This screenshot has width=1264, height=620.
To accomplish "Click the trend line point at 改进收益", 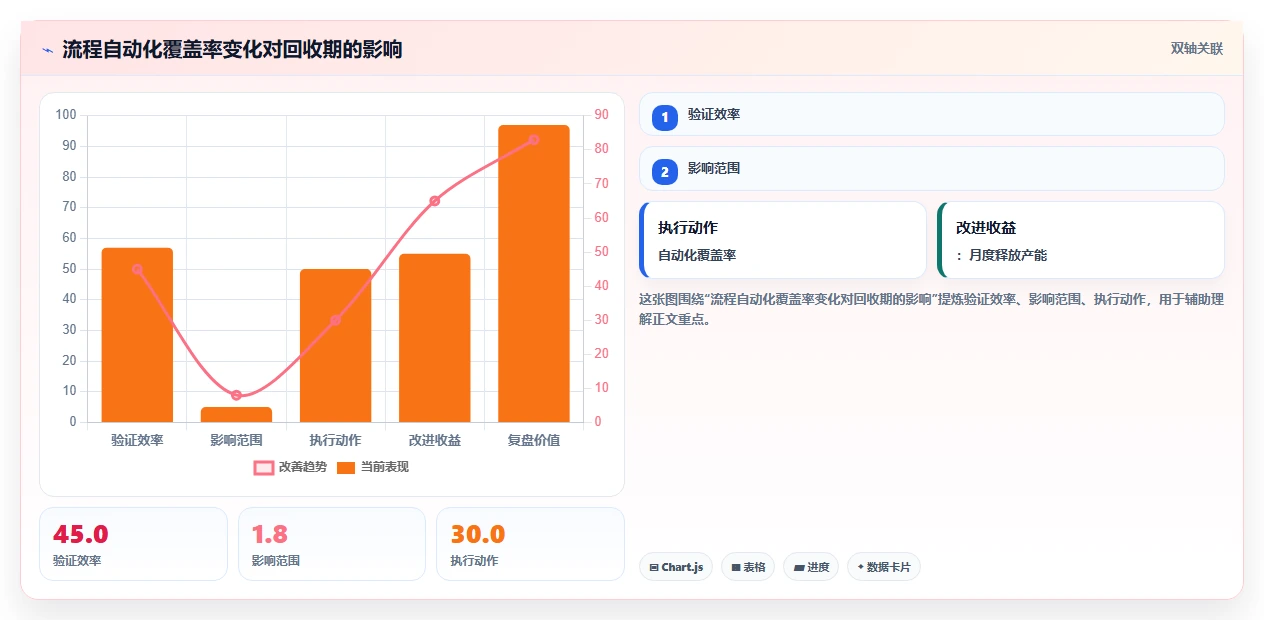I will 434,201.
